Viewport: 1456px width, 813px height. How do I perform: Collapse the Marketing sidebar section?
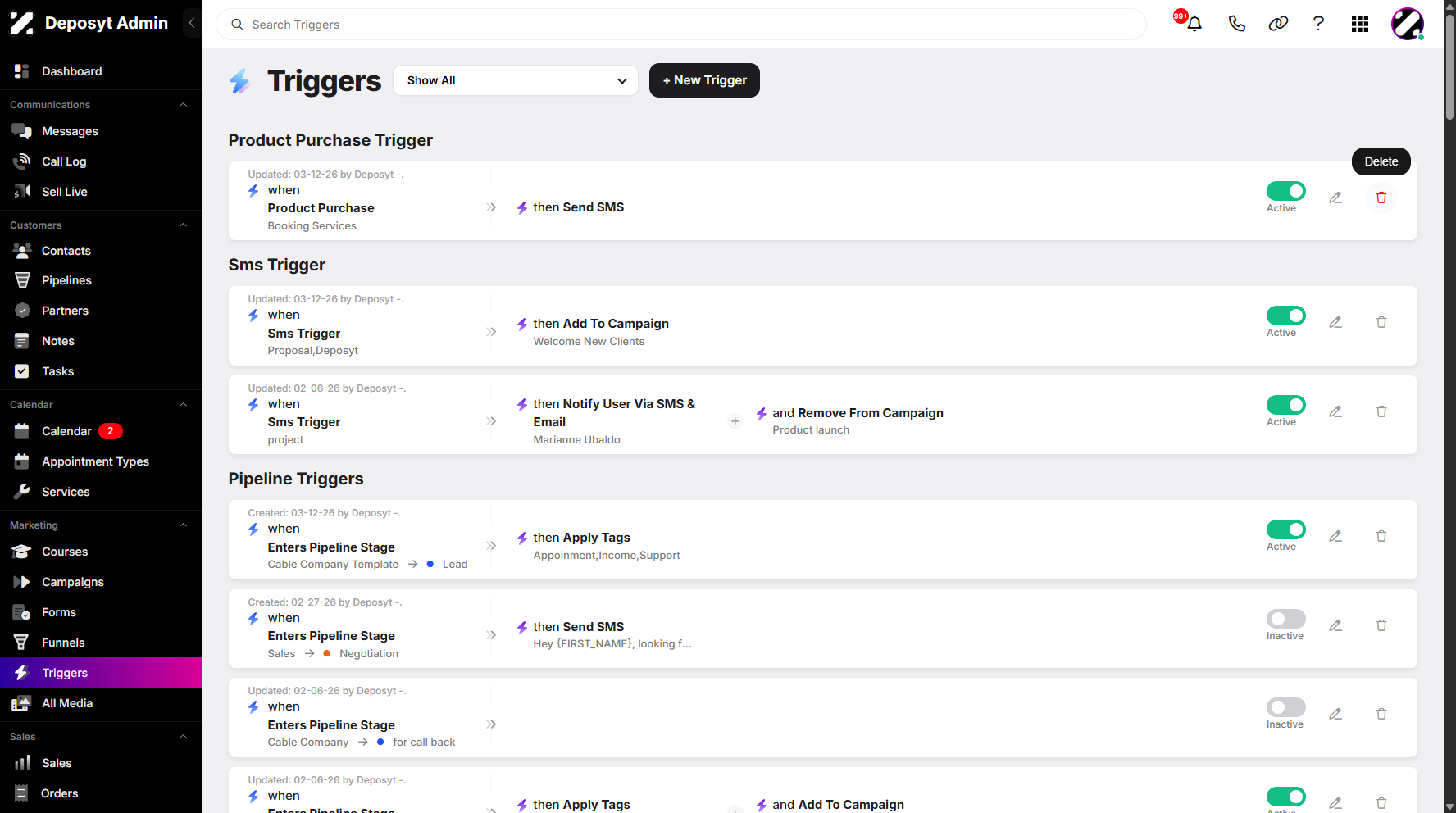[x=184, y=525]
